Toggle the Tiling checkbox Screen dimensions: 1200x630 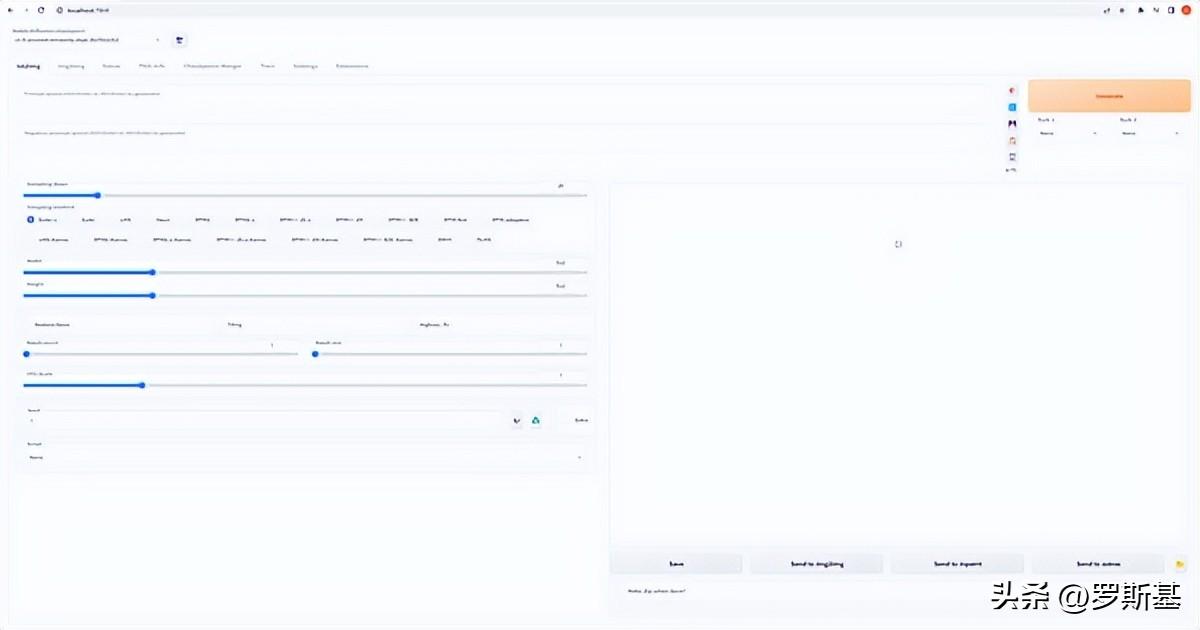[x=234, y=325]
